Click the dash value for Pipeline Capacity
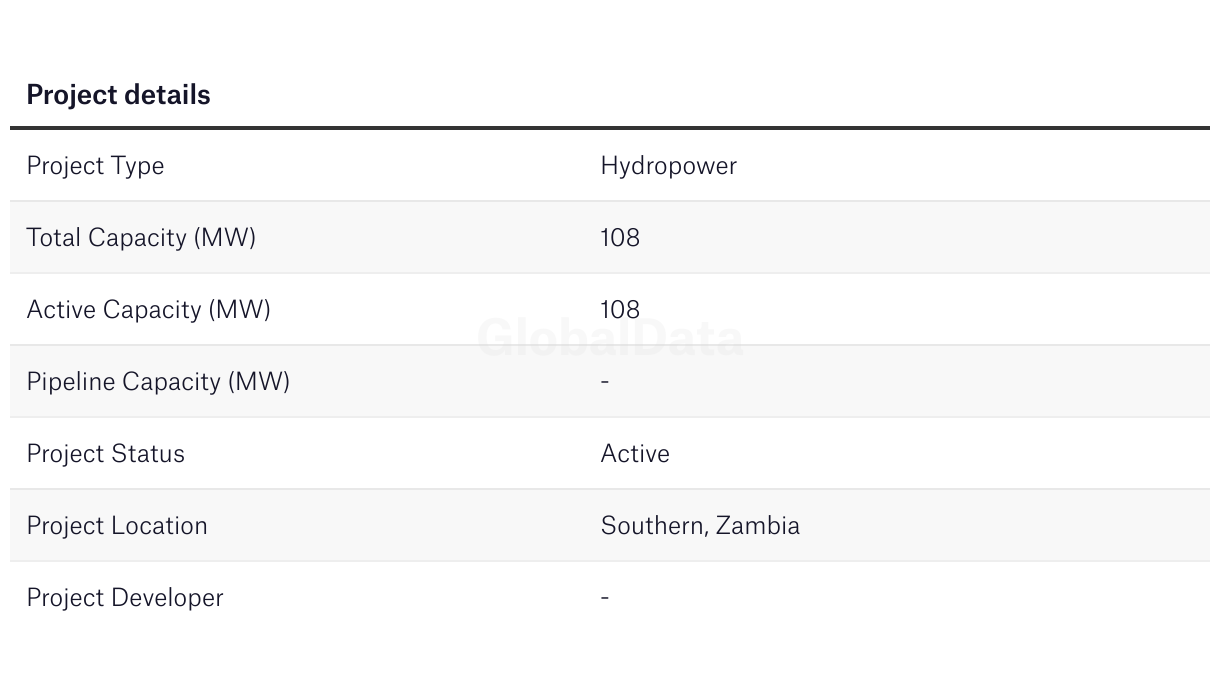Viewport: 1220px width, 674px height. [605, 381]
